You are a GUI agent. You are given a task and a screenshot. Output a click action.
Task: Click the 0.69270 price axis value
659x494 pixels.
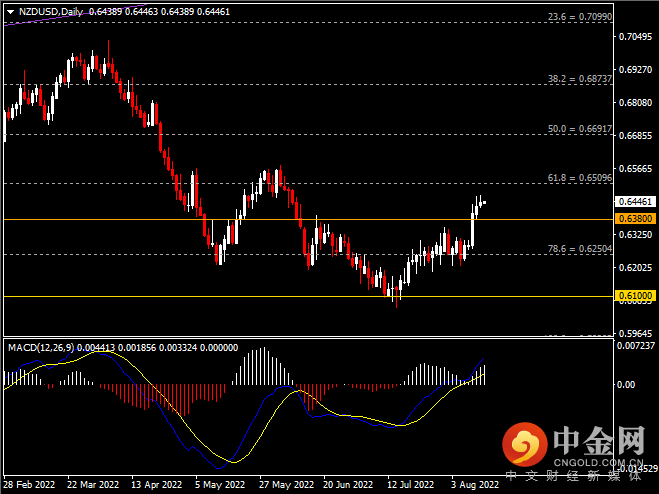[x=635, y=70]
